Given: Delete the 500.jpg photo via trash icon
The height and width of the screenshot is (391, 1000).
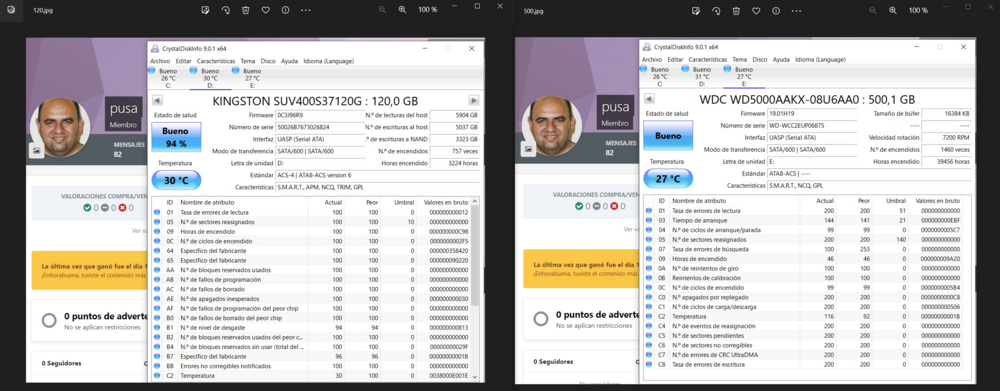Looking at the screenshot, I should (736, 10).
